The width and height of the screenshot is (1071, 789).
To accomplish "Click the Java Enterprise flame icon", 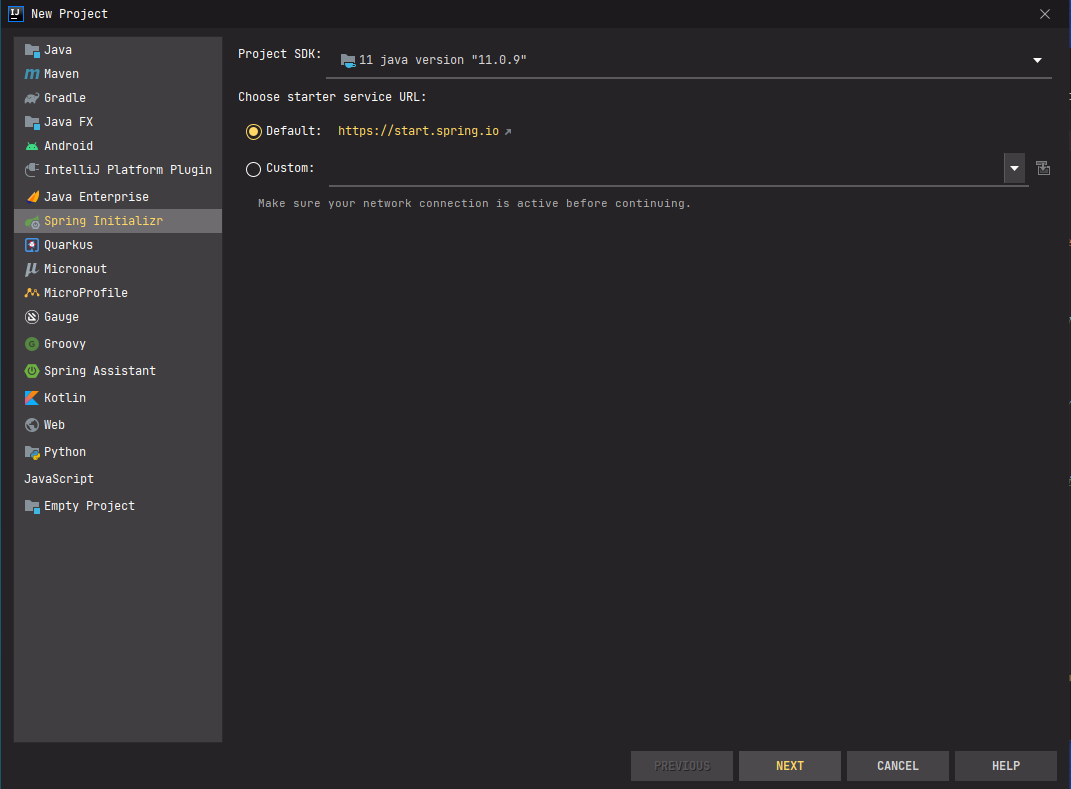I will (x=32, y=197).
